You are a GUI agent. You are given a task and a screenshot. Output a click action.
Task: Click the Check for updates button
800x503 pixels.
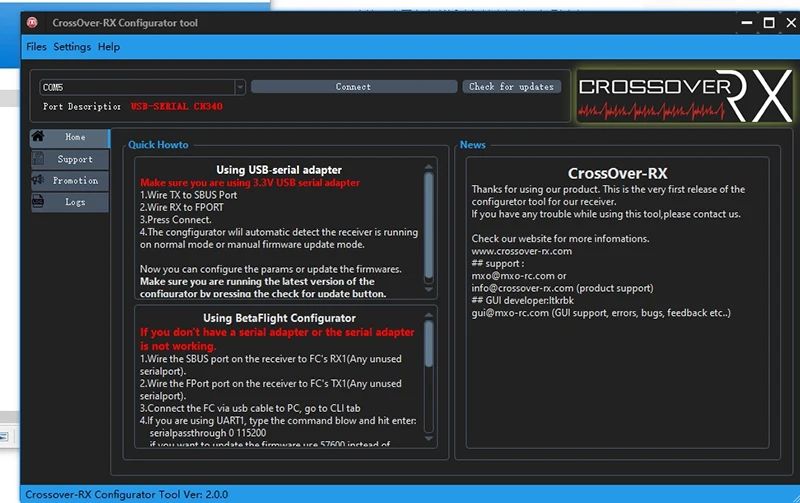pyautogui.click(x=512, y=87)
